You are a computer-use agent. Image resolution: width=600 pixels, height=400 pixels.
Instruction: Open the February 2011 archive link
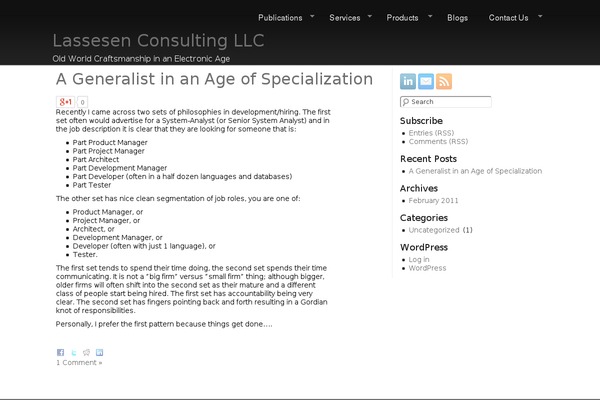433,200
